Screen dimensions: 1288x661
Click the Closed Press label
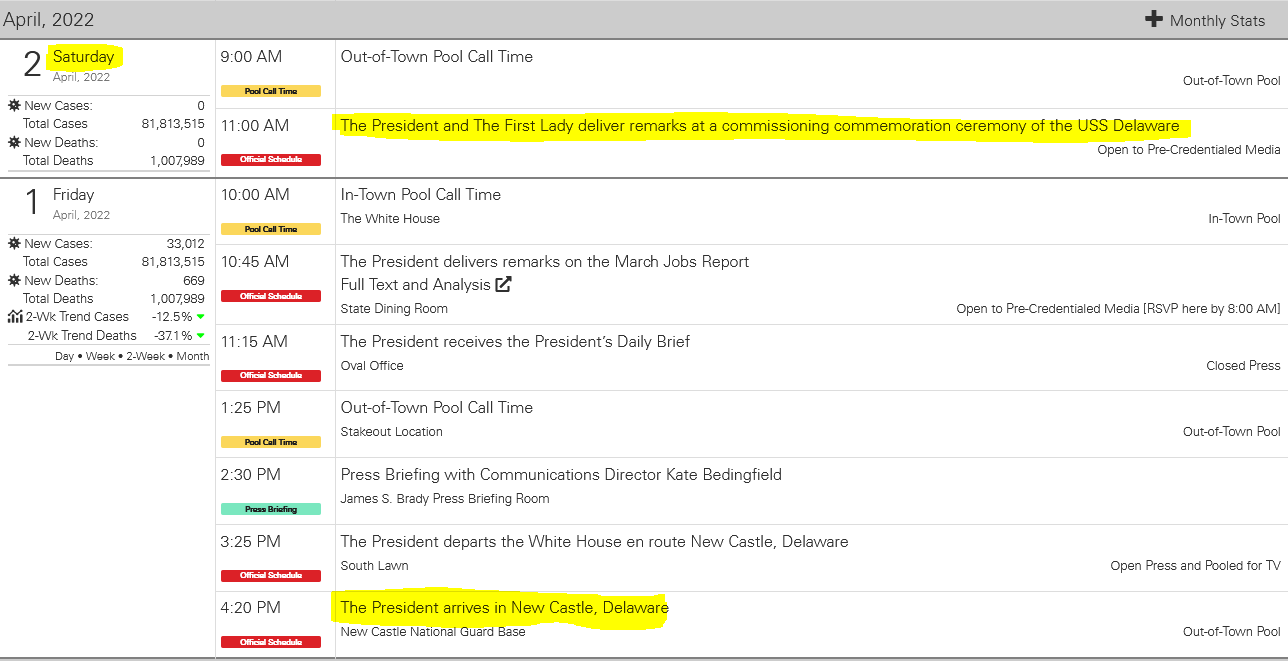[x=1243, y=366]
